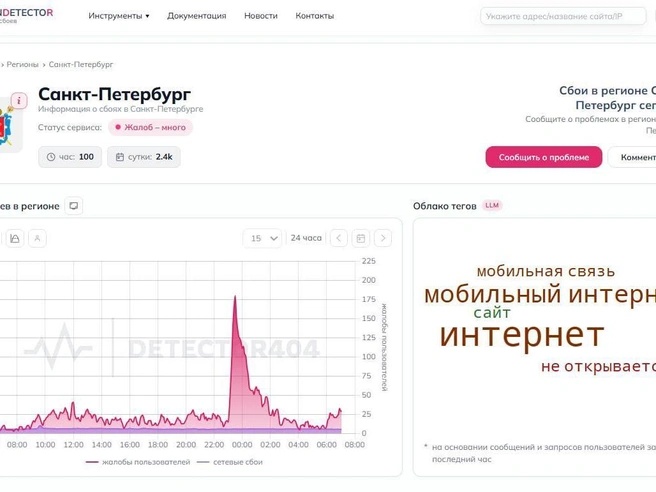Image resolution: width=656 pixels, height=492 pixels.
Task: Open the 15 interval dropdown
Action: 262,238
